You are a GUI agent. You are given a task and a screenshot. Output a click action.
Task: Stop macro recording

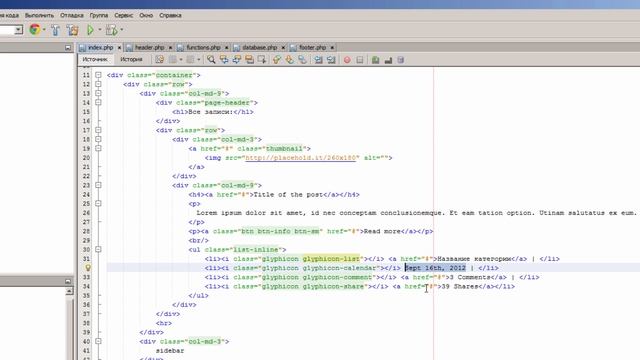[x=360, y=60]
